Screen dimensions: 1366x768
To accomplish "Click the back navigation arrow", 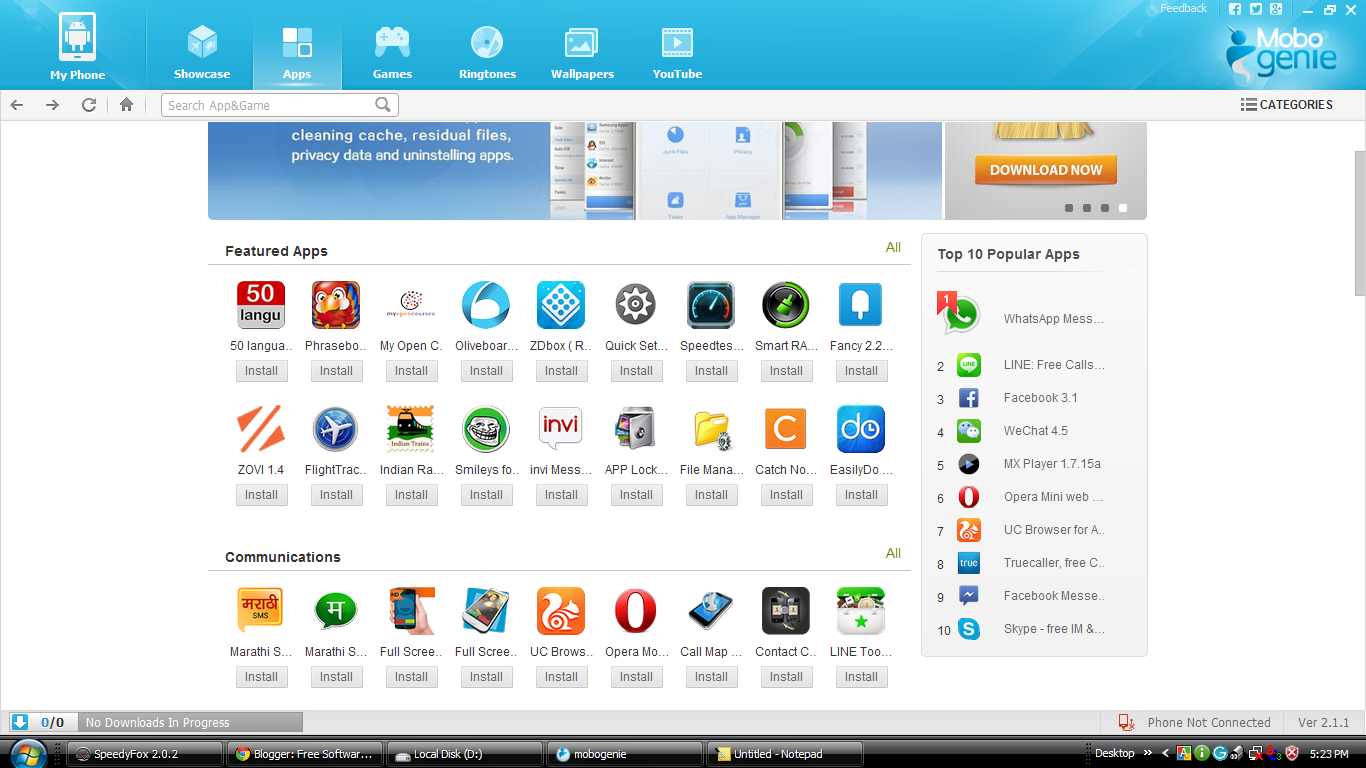I will pos(18,104).
